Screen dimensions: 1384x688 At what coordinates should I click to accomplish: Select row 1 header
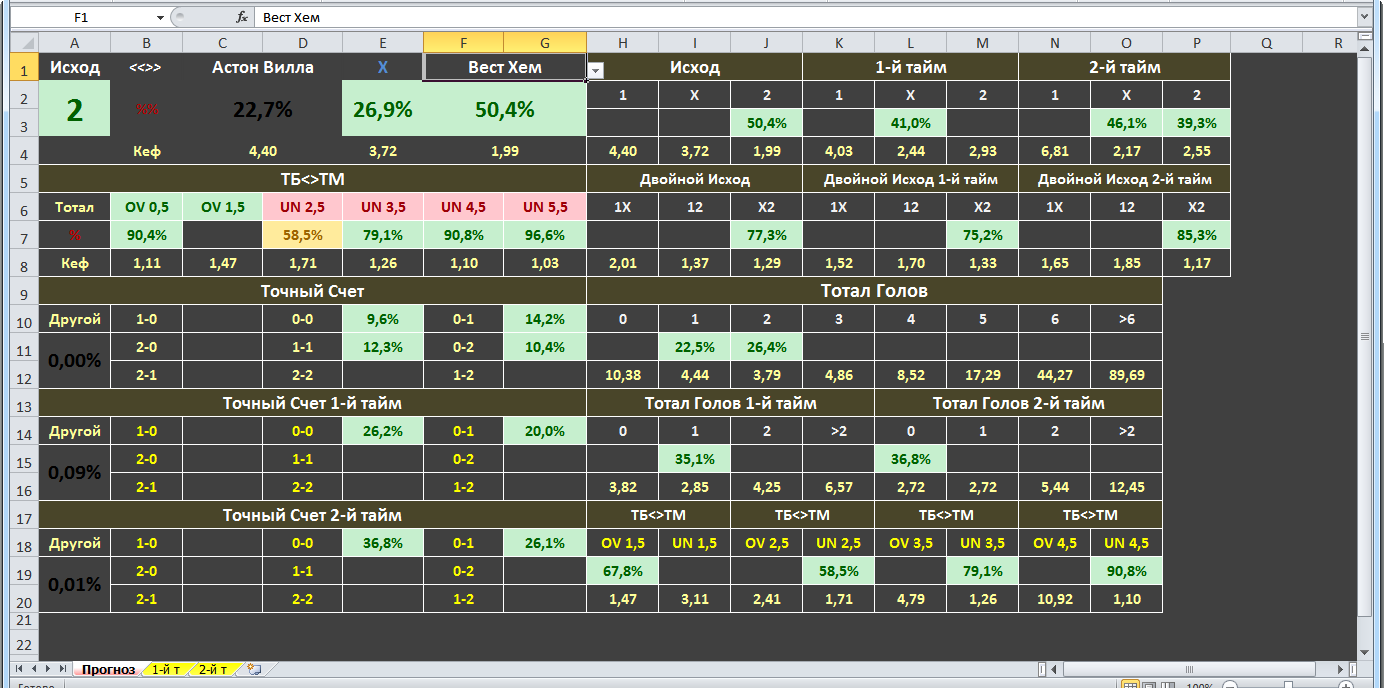pos(24,68)
